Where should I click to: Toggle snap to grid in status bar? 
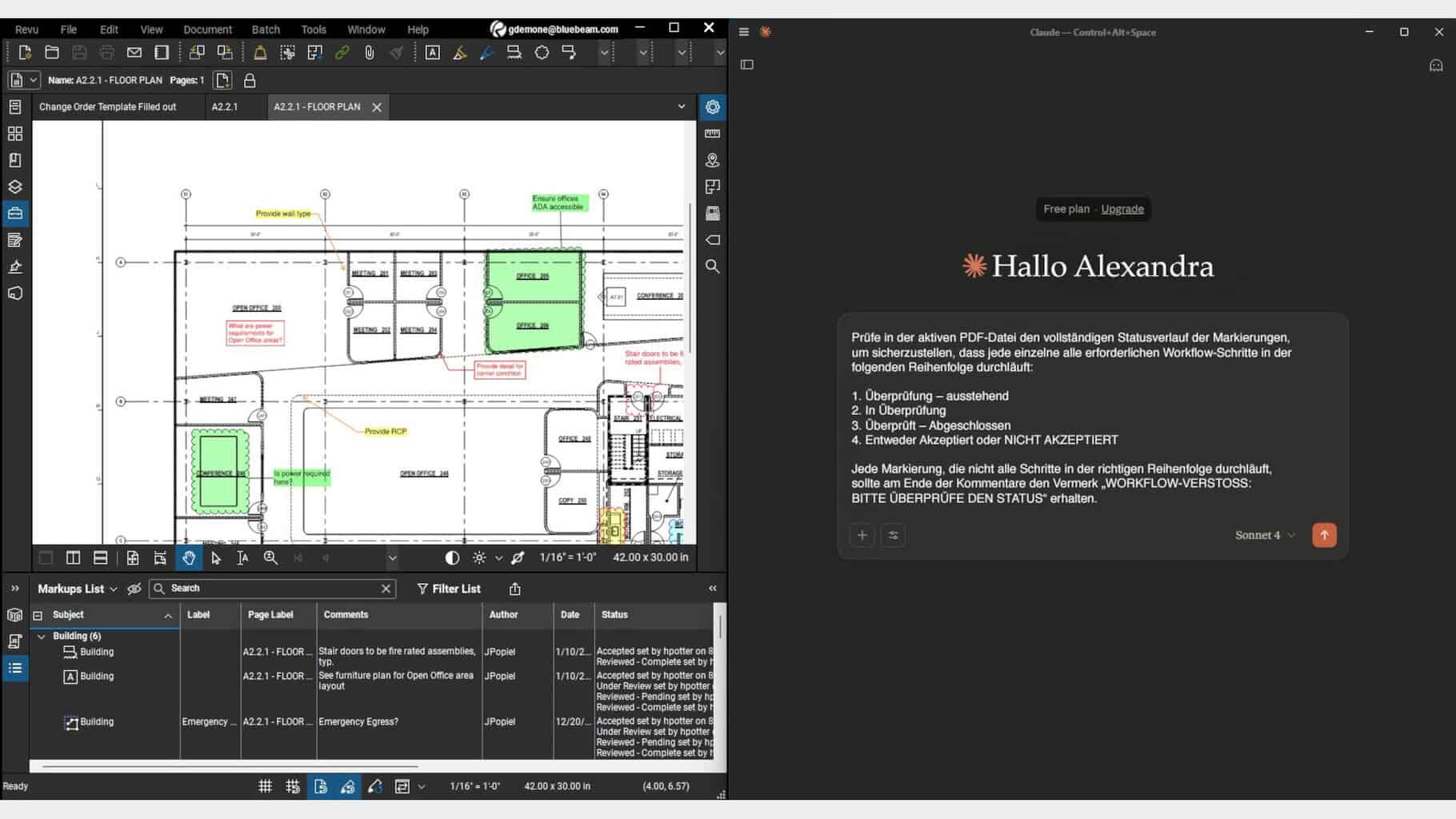pyautogui.click(x=293, y=786)
